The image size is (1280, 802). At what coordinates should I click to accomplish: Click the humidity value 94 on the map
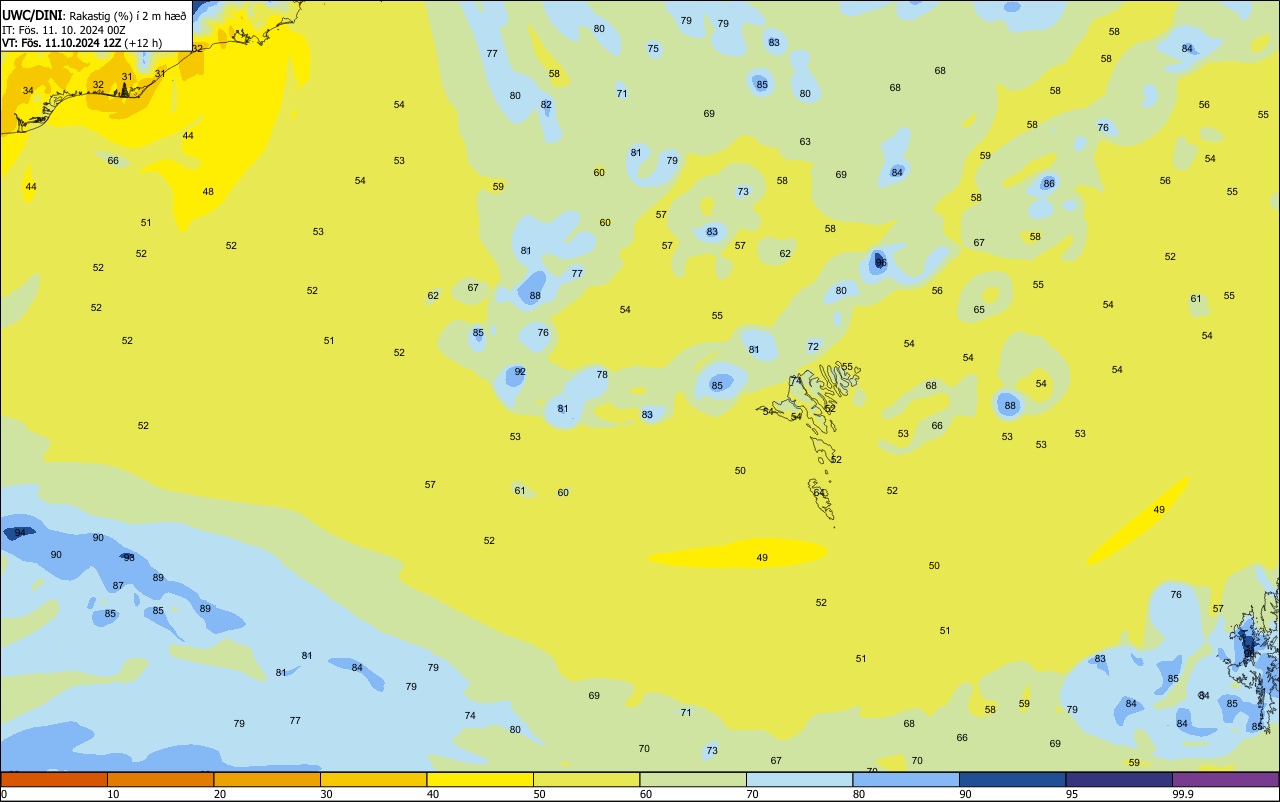pyautogui.click(x=20, y=533)
